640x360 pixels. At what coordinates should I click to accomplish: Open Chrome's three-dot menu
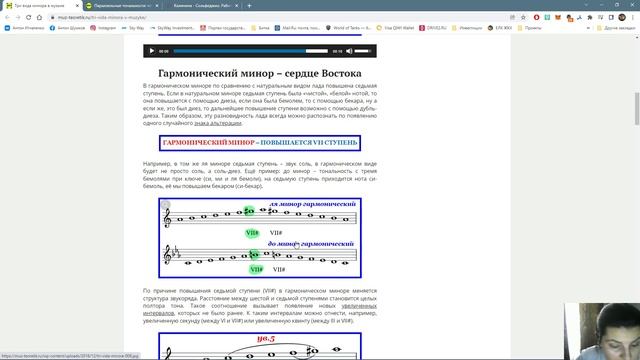(633, 18)
